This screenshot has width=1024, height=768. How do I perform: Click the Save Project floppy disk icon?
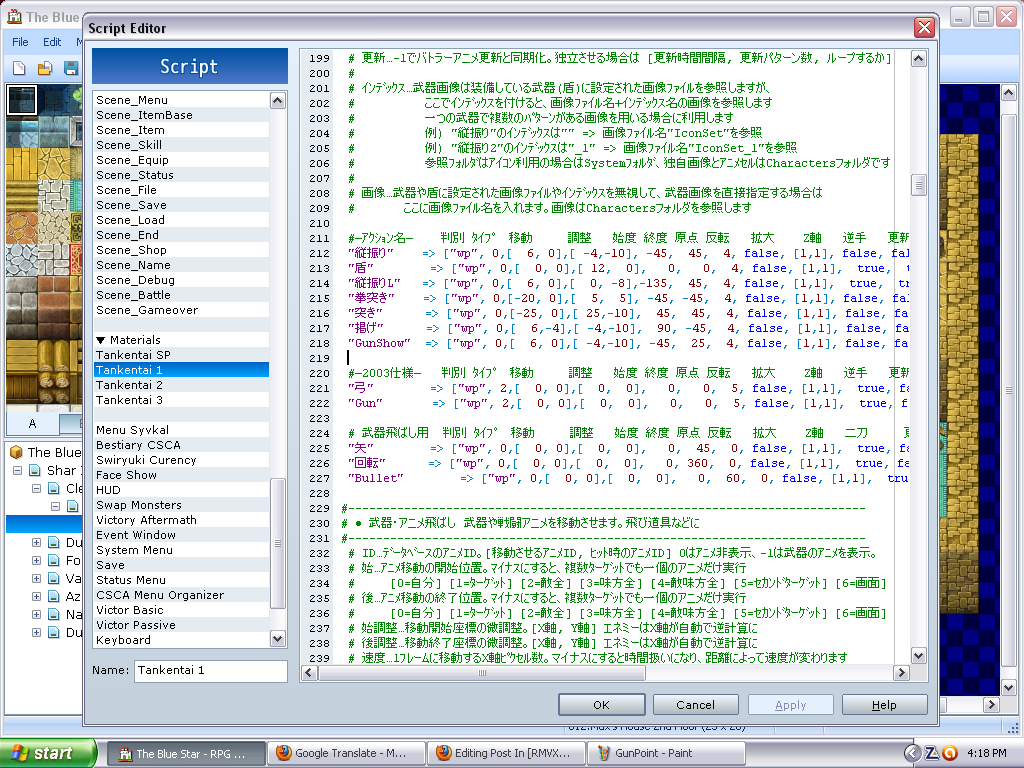point(71,68)
